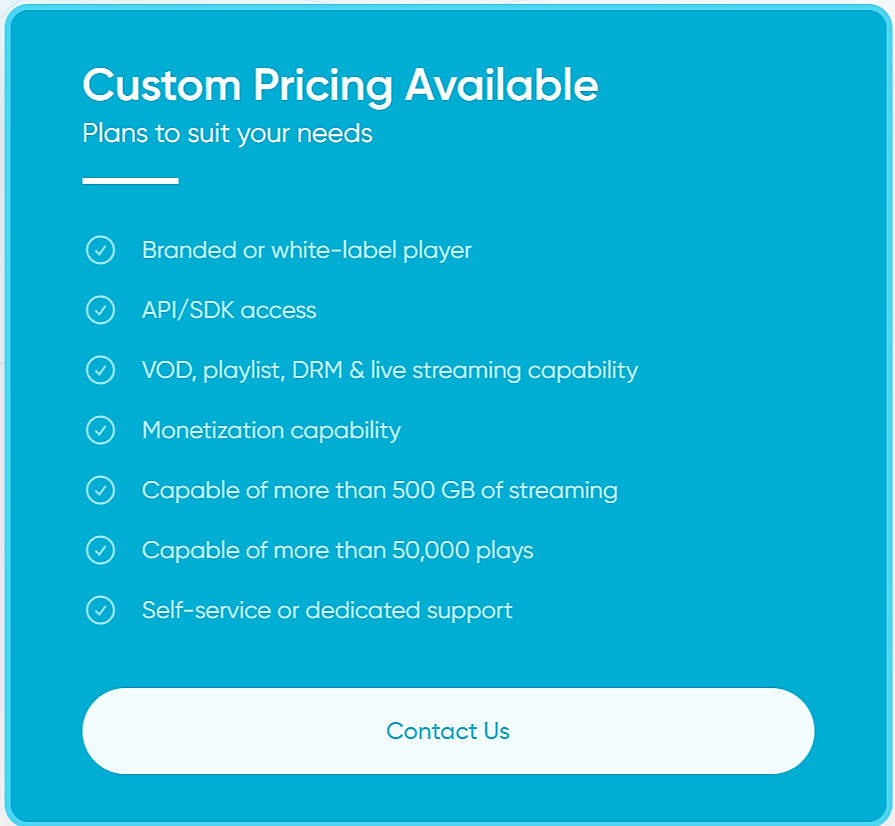Click the checkmark icon next to API/SDK access
Viewport: 895px width, 826px height.
tap(100, 310)
